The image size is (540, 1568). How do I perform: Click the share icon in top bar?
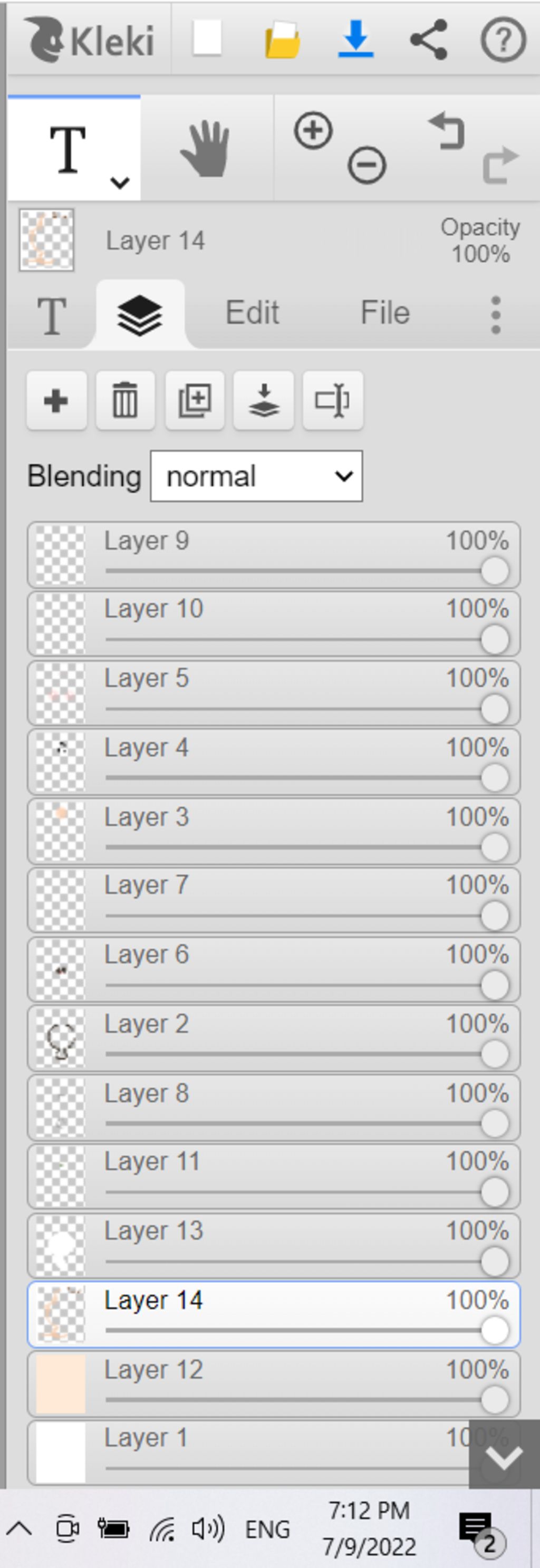pos(429,40)
